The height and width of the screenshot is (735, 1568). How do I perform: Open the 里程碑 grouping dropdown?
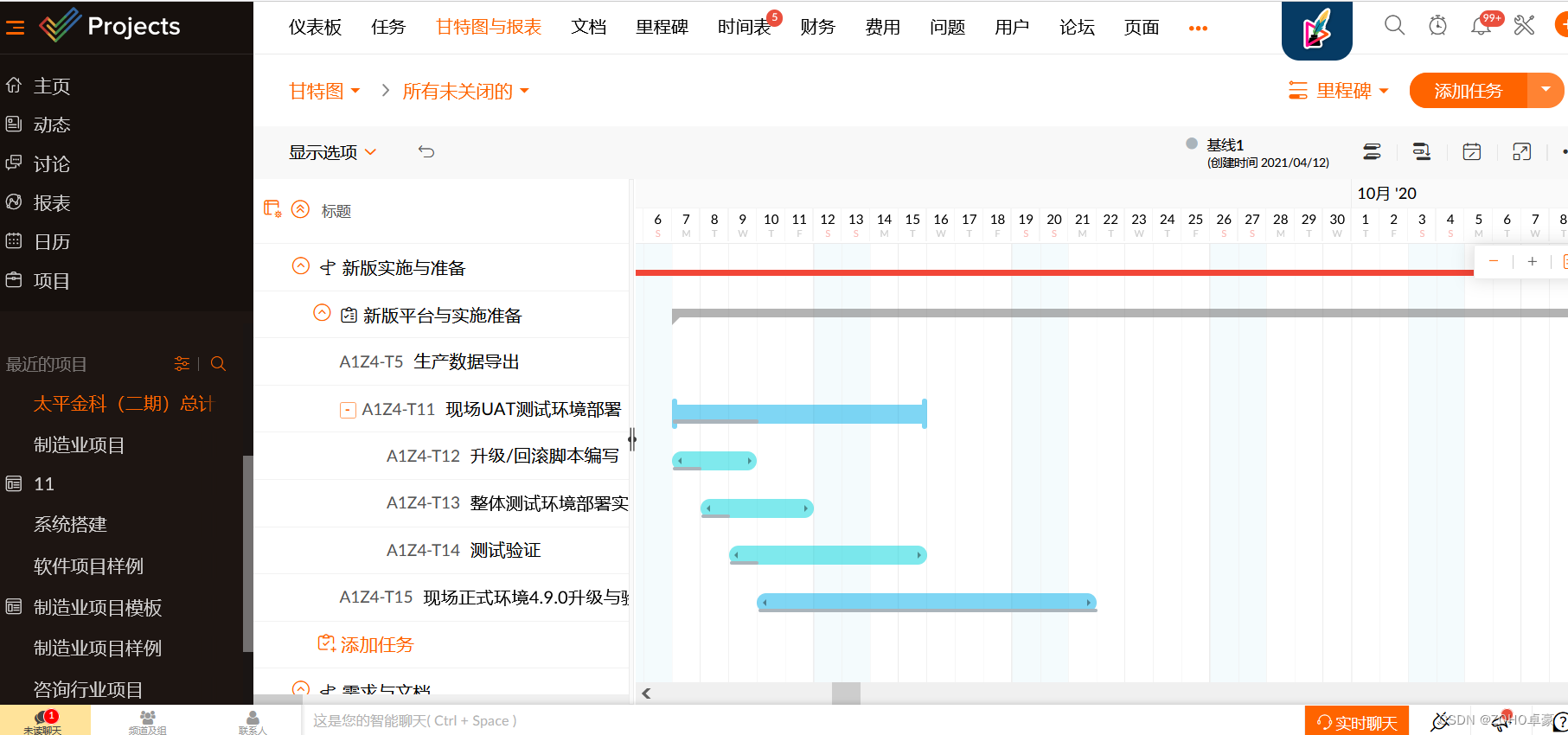(x=1338, y=91)
